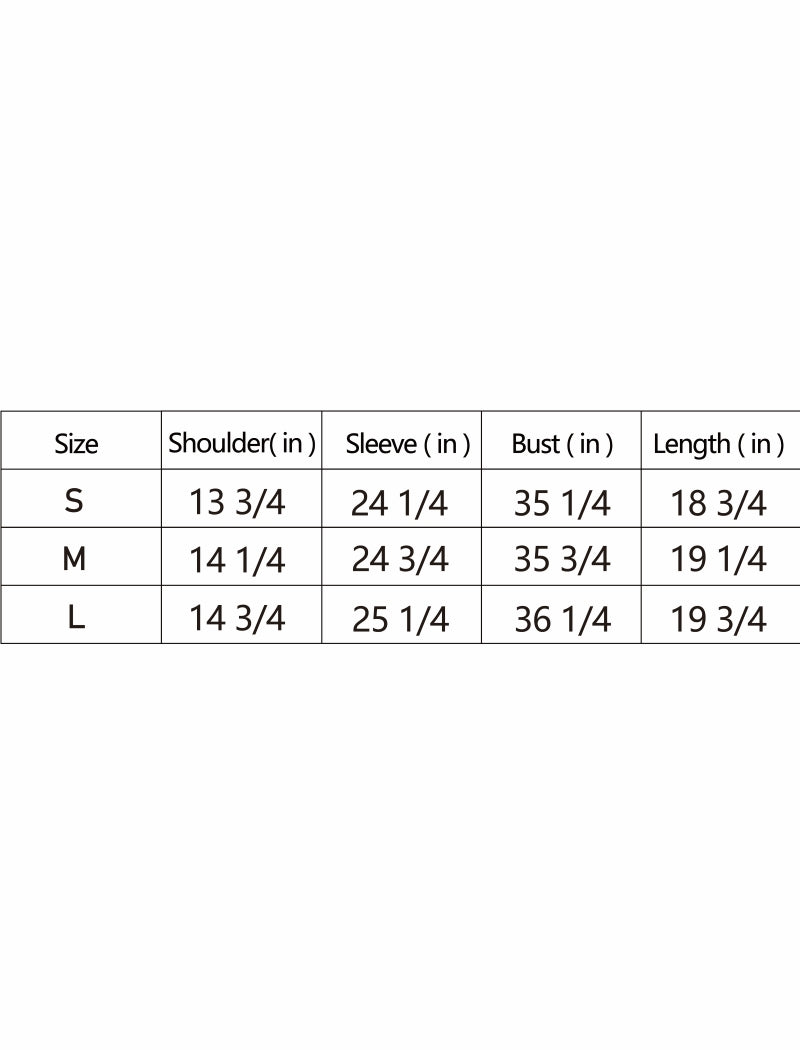
Task: Select the Bust (in) header cell
Action: pos(562,444)
